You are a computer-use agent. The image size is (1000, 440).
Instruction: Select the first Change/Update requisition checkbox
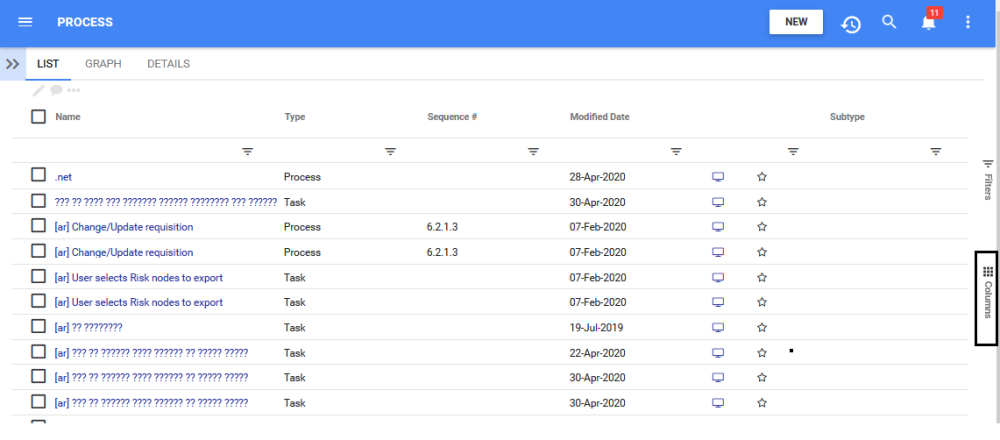click(38, 226)
